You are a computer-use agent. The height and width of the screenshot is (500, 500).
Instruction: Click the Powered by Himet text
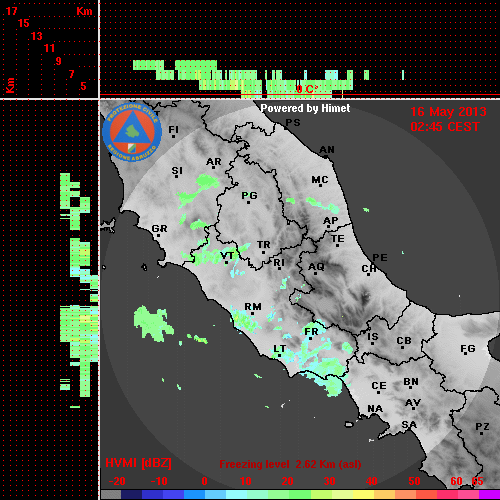[x=305, y=108]
